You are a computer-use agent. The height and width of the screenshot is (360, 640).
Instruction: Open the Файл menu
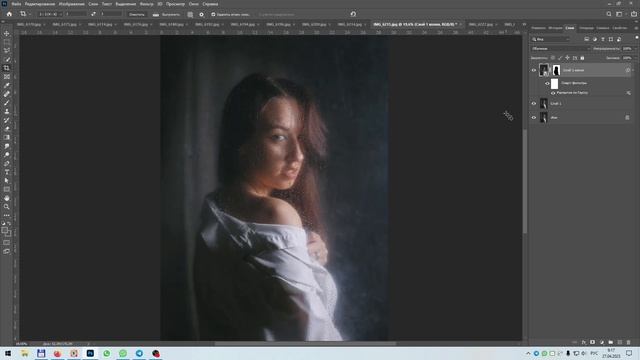16,4
